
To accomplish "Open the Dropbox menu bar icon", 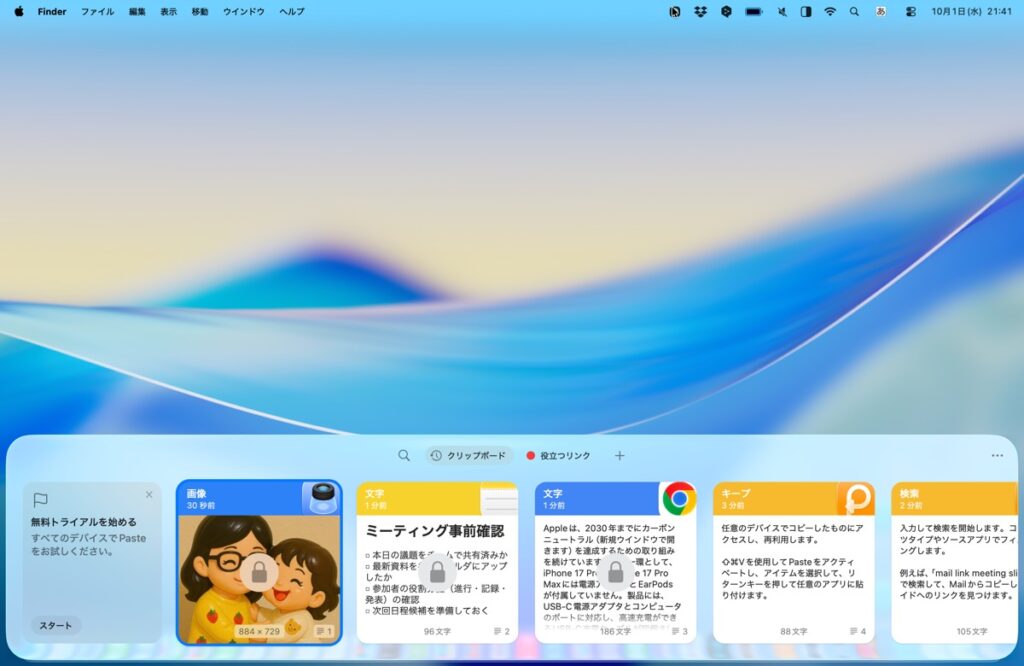I will coord(701,12).
